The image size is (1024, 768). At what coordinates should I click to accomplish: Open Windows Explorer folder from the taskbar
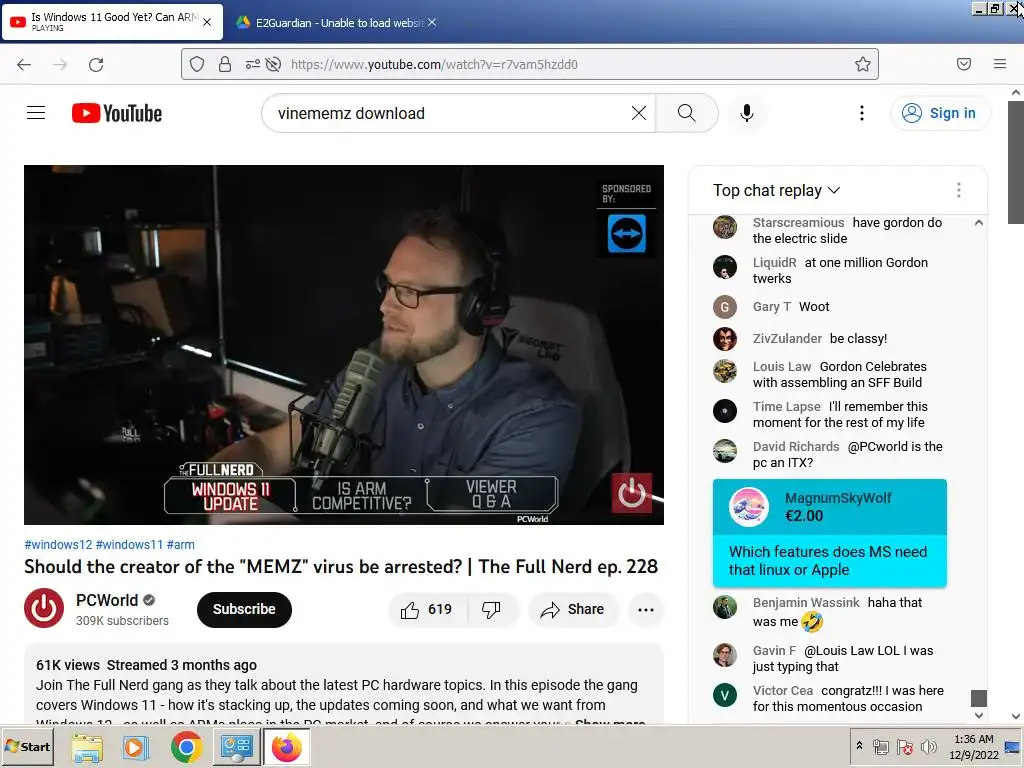pyautogui.click(x=87, y=746)
